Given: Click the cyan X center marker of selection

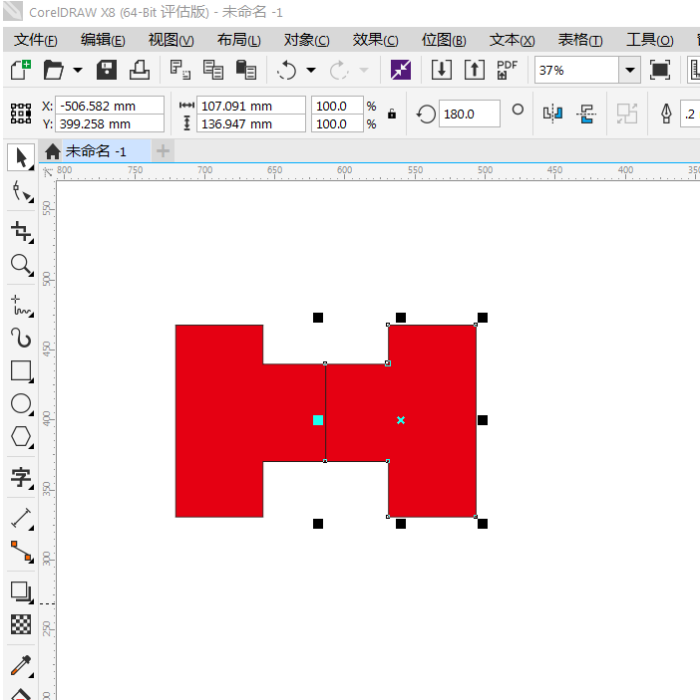Looking at the screenshot, I should (401, 420).
